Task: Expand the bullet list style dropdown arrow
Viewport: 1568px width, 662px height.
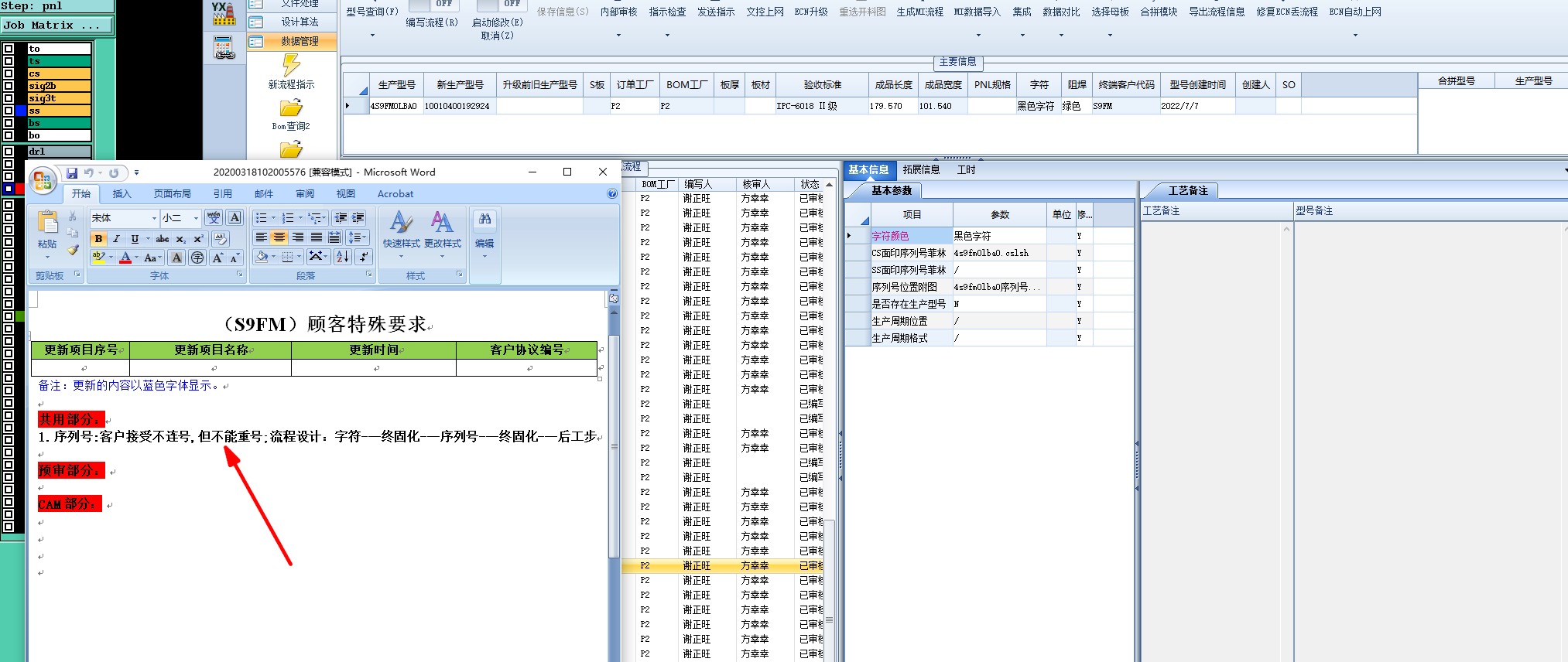Action: click(273, 218)
